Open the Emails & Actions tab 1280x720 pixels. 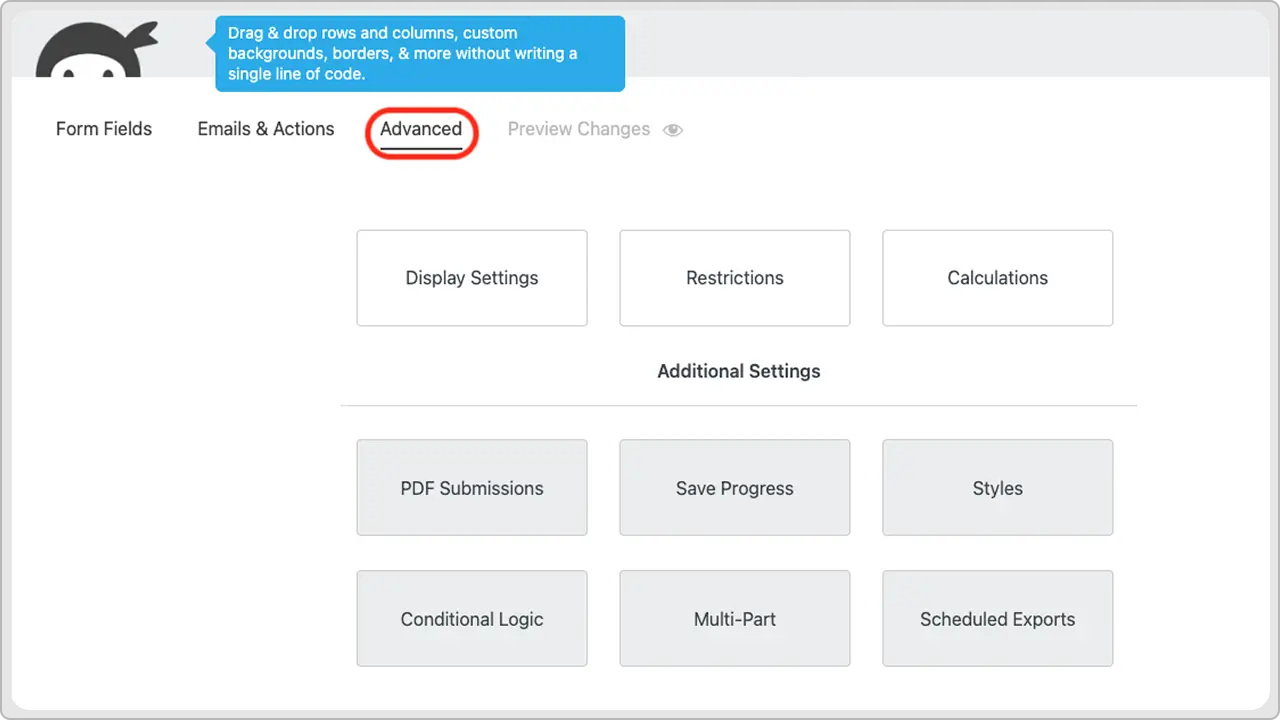pyautogui.click(x=266, y=129)
